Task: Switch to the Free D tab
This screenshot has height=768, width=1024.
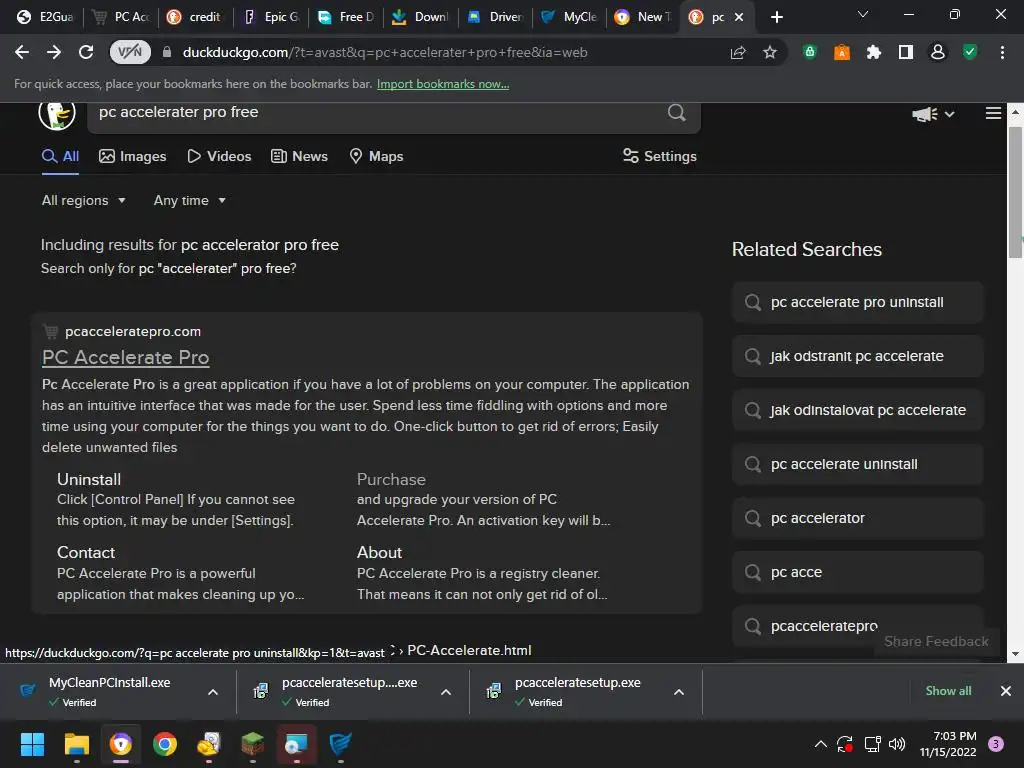Action: point(346,17)
